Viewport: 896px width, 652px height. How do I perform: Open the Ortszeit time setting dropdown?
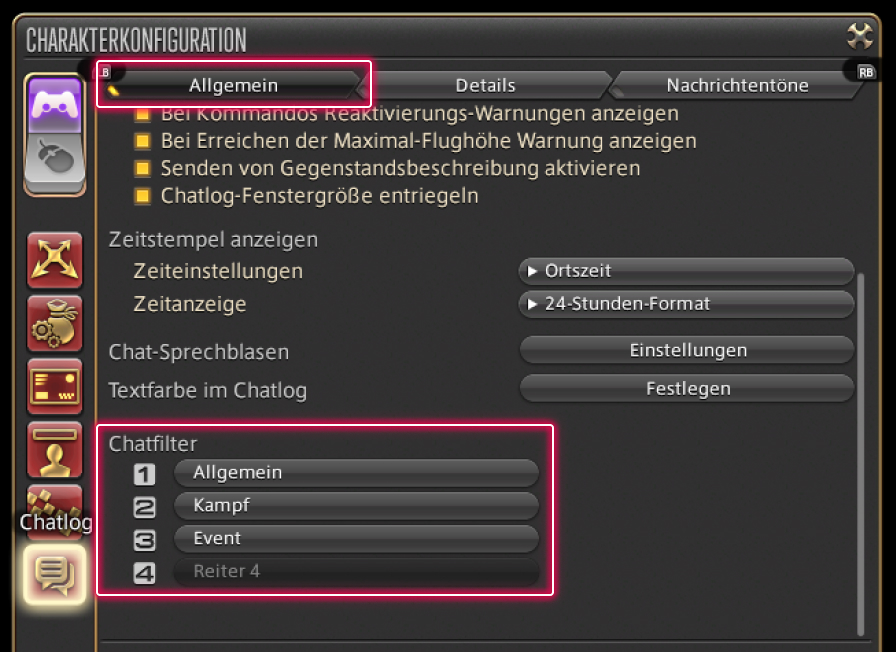point(686,271)
